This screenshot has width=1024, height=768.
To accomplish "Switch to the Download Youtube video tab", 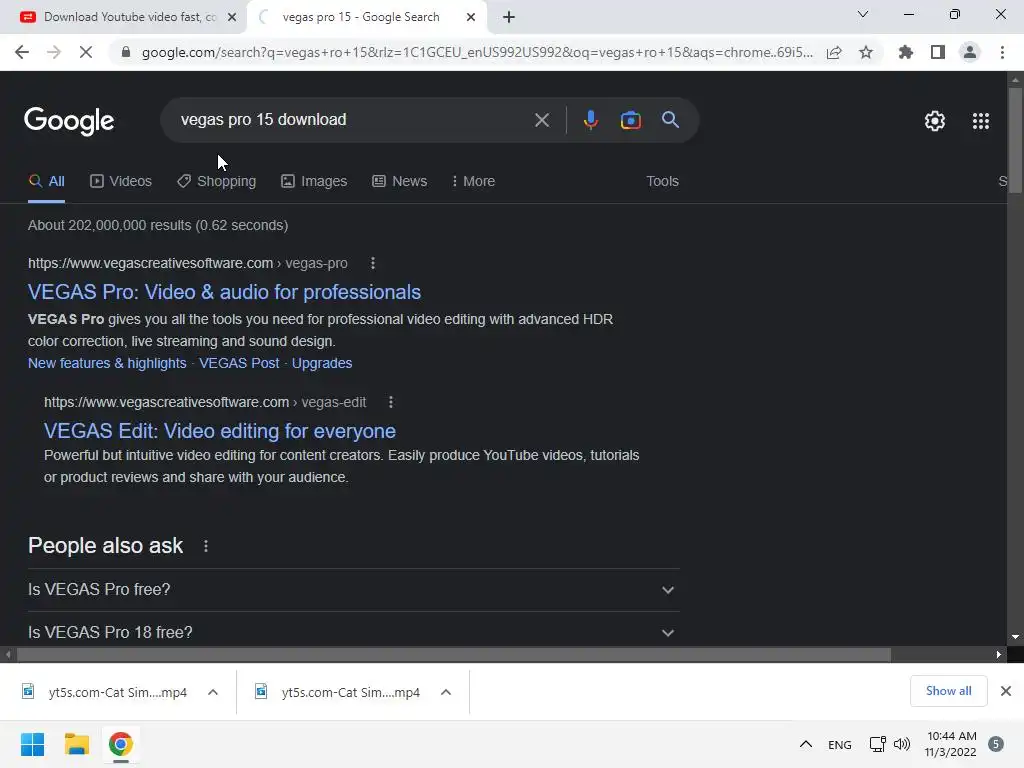I will pos(123,18).
